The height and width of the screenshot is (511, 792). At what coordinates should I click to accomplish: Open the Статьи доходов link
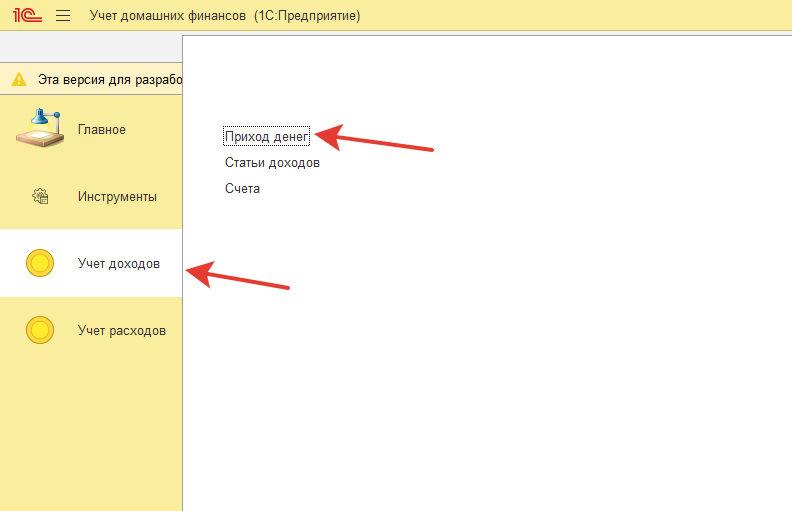tap(272, 163)
